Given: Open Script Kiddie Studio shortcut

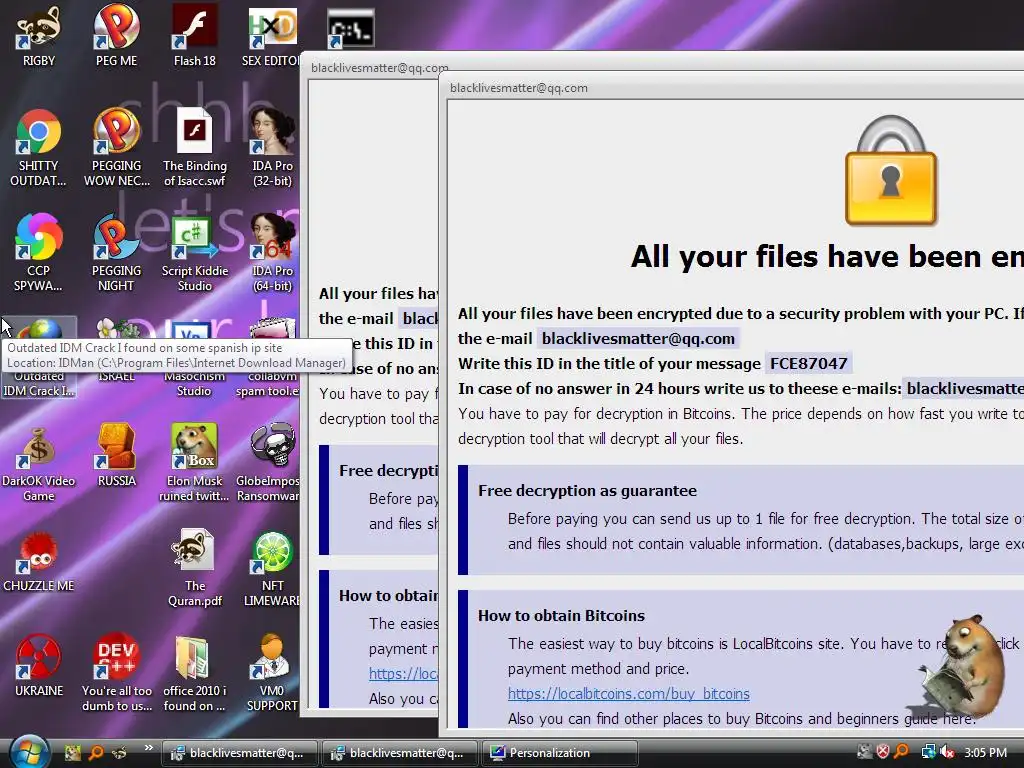Looking at the screenshot, I should tap(195, 253).
